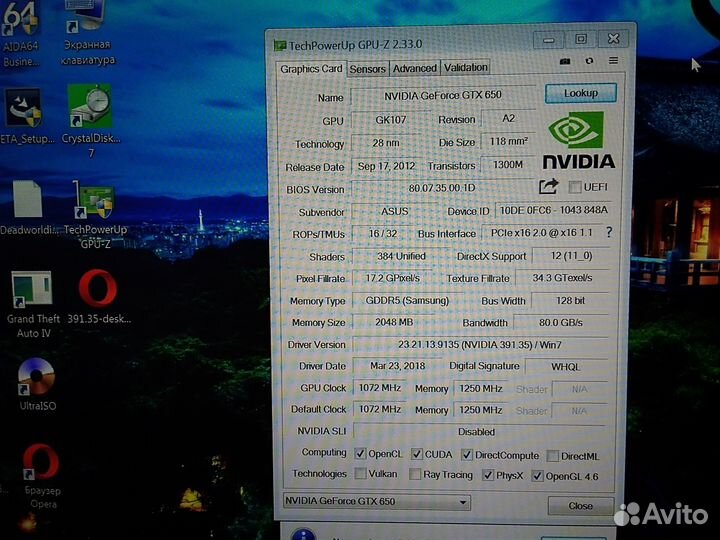Open the GPU-Z hamburger menu icon
This screenshot has width=720, height=540.
(x=613, y=61)
